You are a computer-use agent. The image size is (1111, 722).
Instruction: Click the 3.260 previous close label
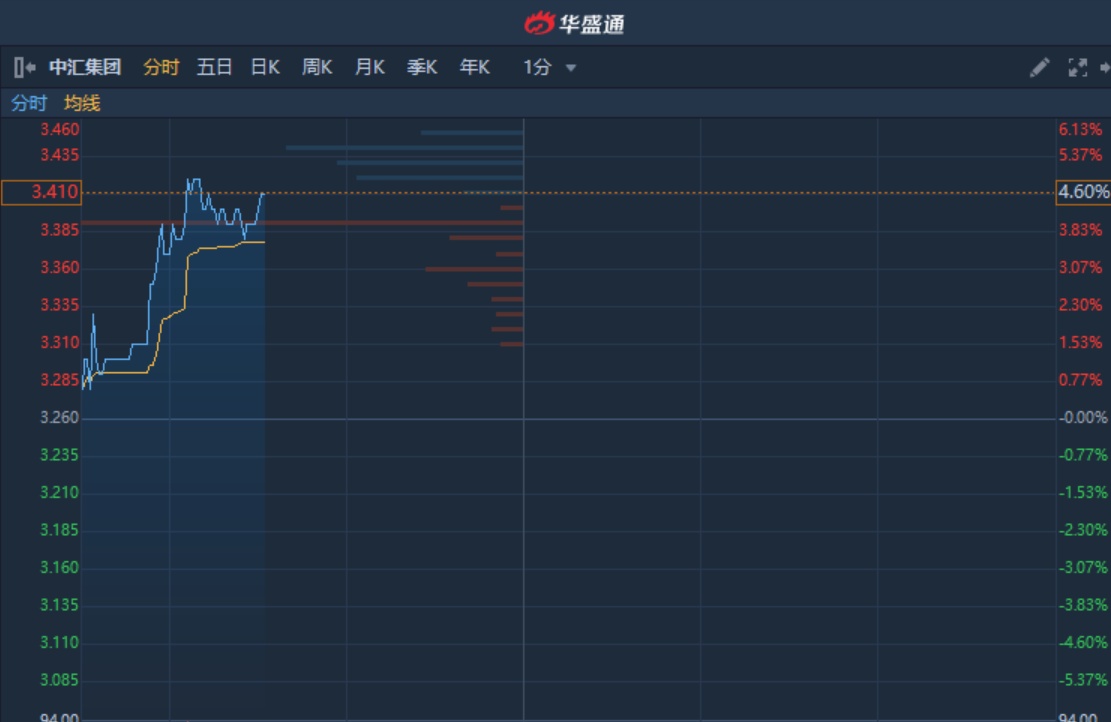[60, 418]
